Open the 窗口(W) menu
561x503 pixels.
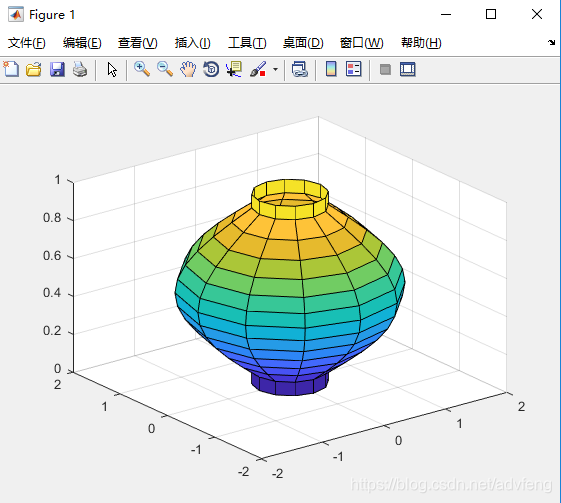(361, 43)
